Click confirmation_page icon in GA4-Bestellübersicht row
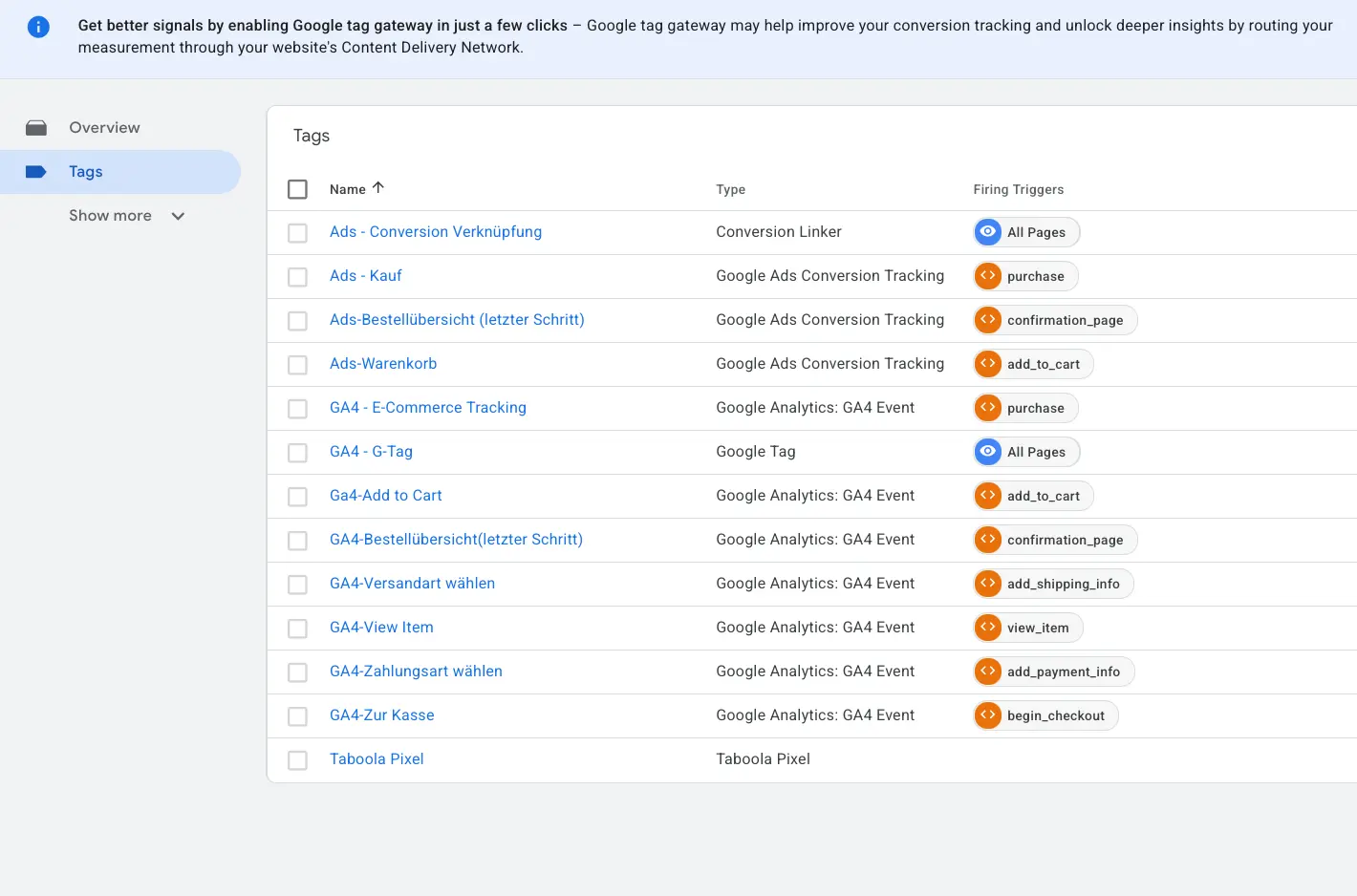This screenshot has height=896, width=1357. coord(988,540)
